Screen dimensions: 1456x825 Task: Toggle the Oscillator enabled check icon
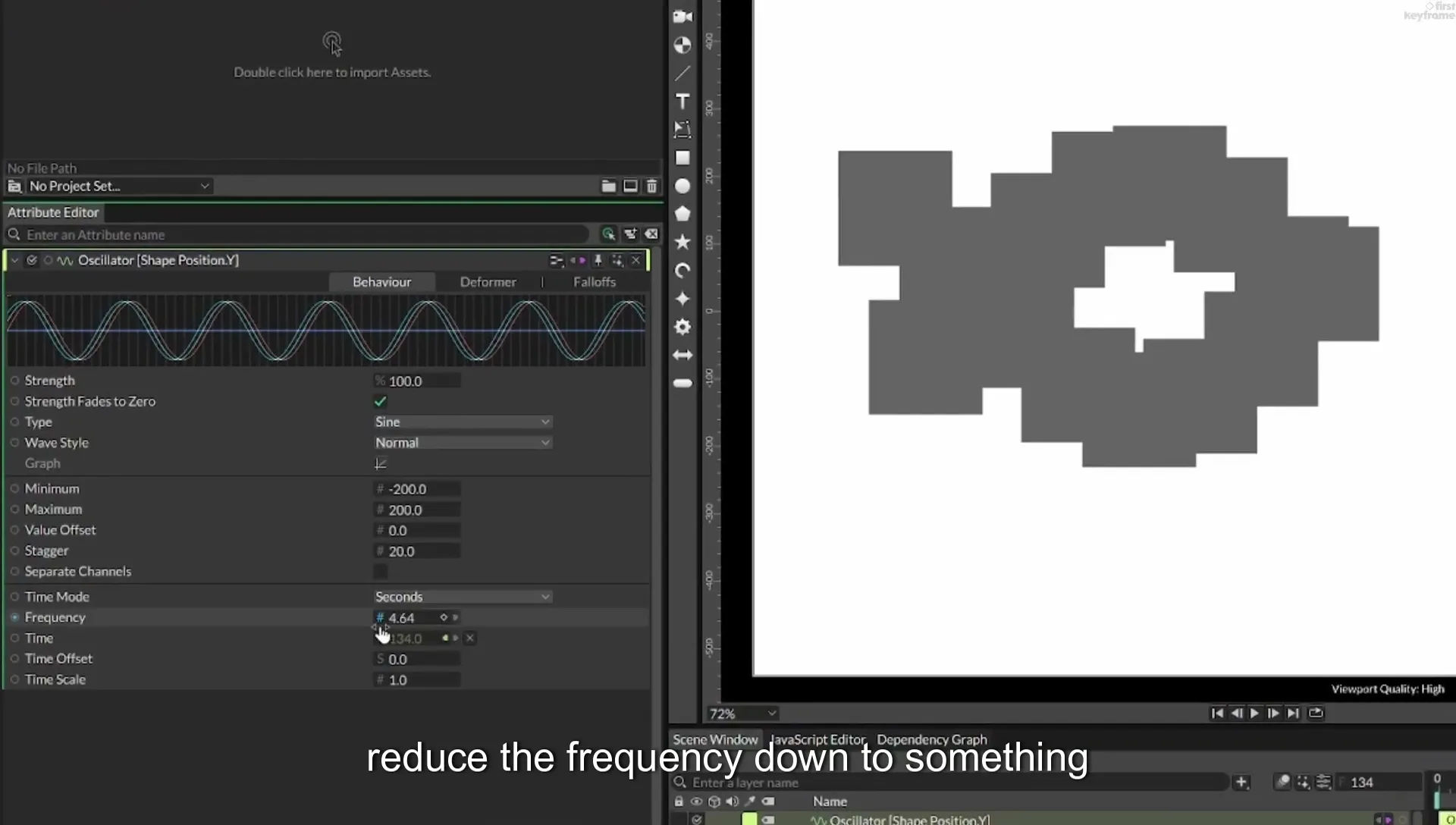click(32, 260)
